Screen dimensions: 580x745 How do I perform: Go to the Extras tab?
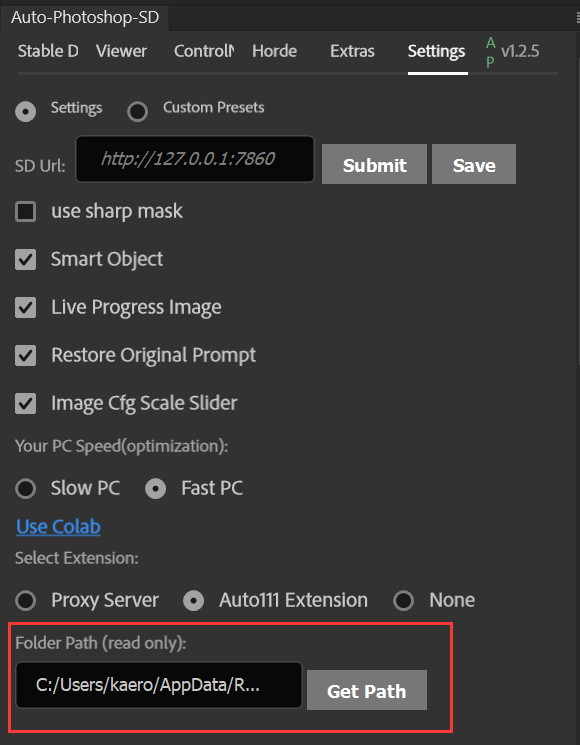tap(352, 51)
